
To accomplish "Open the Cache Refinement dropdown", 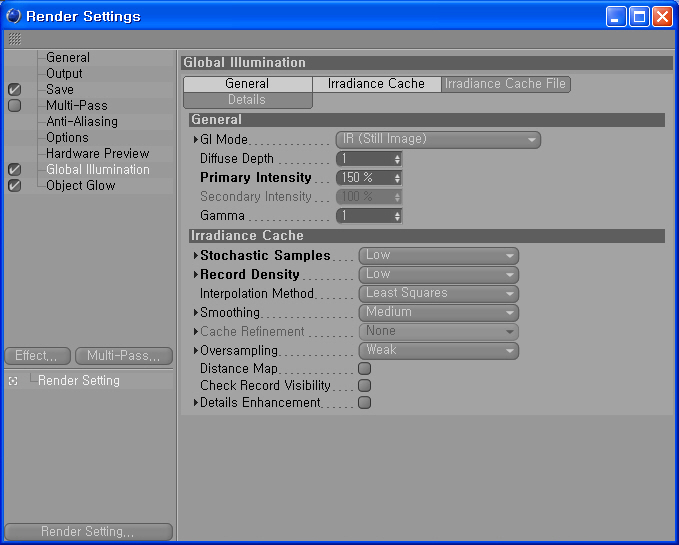I will pos(439,332).
